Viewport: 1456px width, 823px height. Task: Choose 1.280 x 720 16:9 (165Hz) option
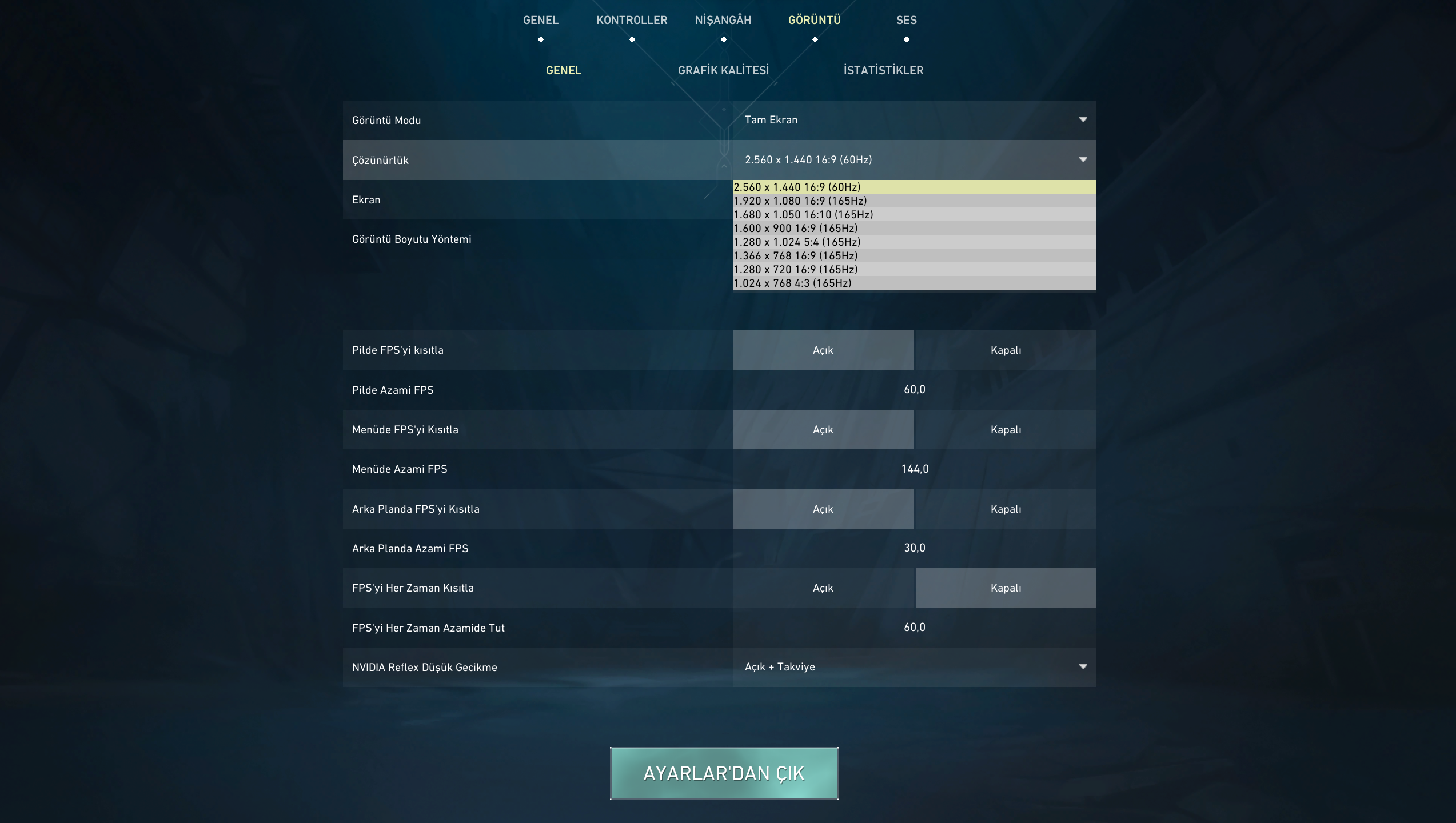click(x=914, y=269)
